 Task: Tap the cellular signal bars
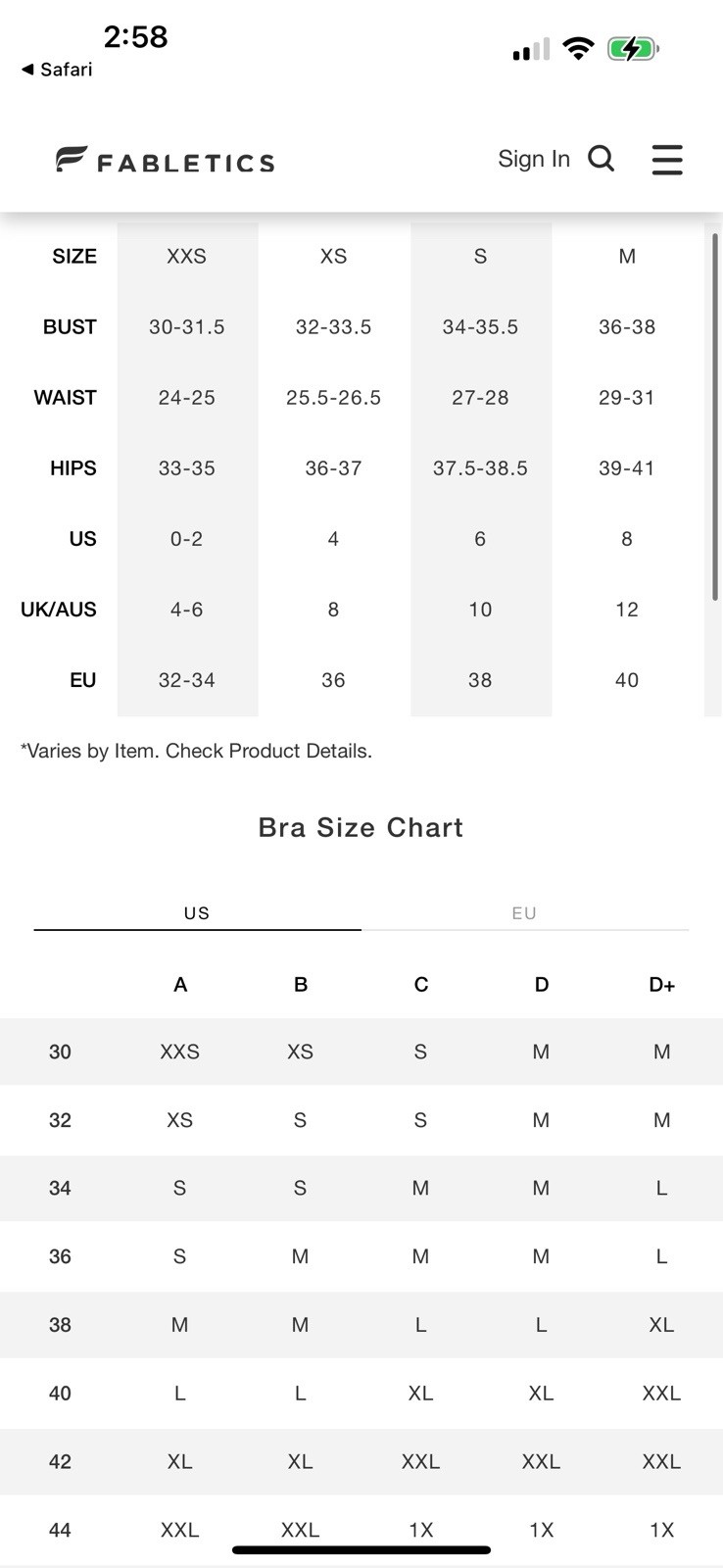(x=531, y=50)
